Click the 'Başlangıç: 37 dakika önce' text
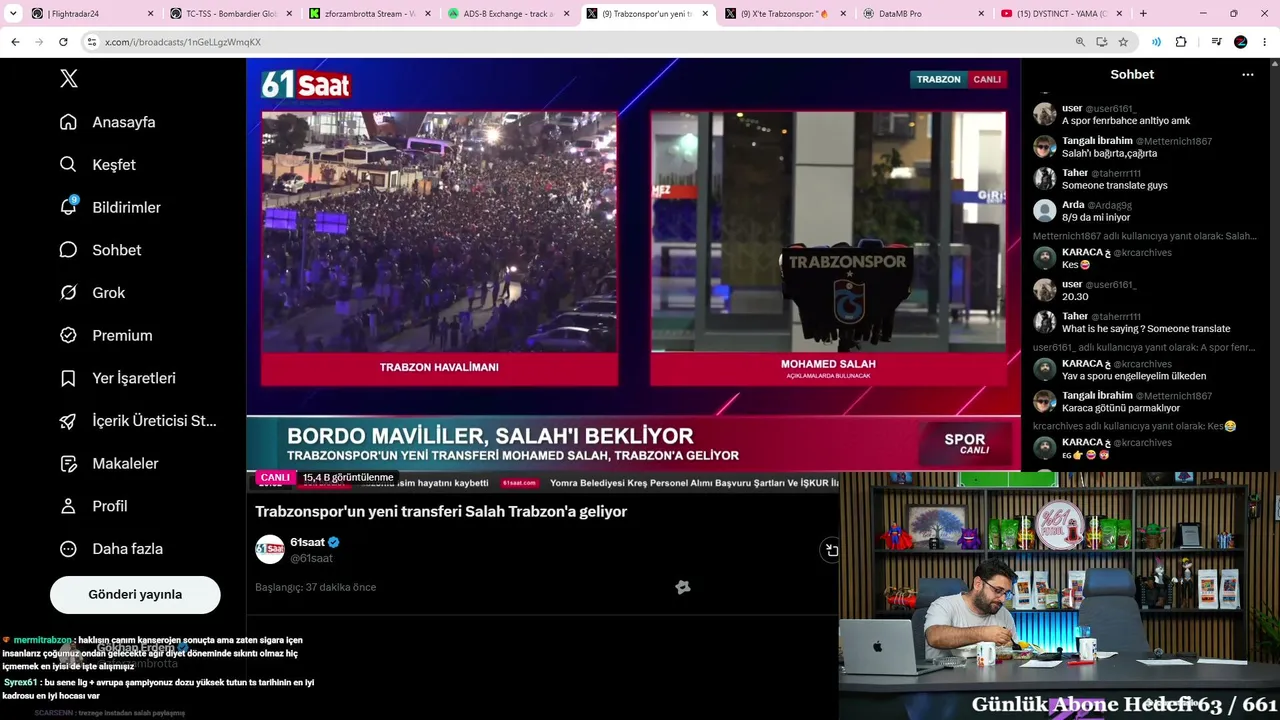The height and width of the screenshot is (720, 1280). point(316,587)
